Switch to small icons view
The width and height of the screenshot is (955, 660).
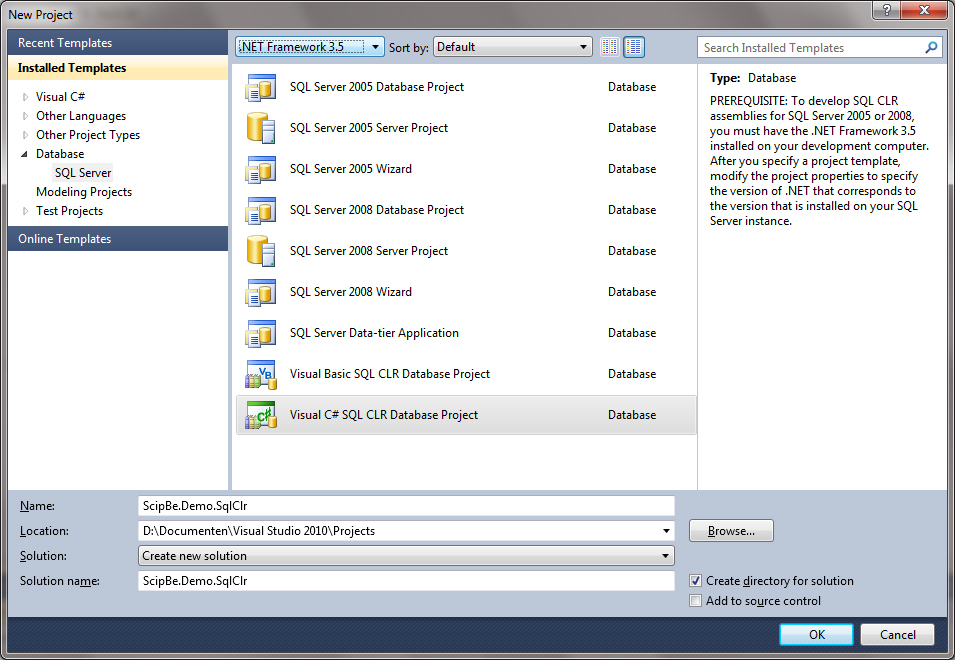click(610, 47)
